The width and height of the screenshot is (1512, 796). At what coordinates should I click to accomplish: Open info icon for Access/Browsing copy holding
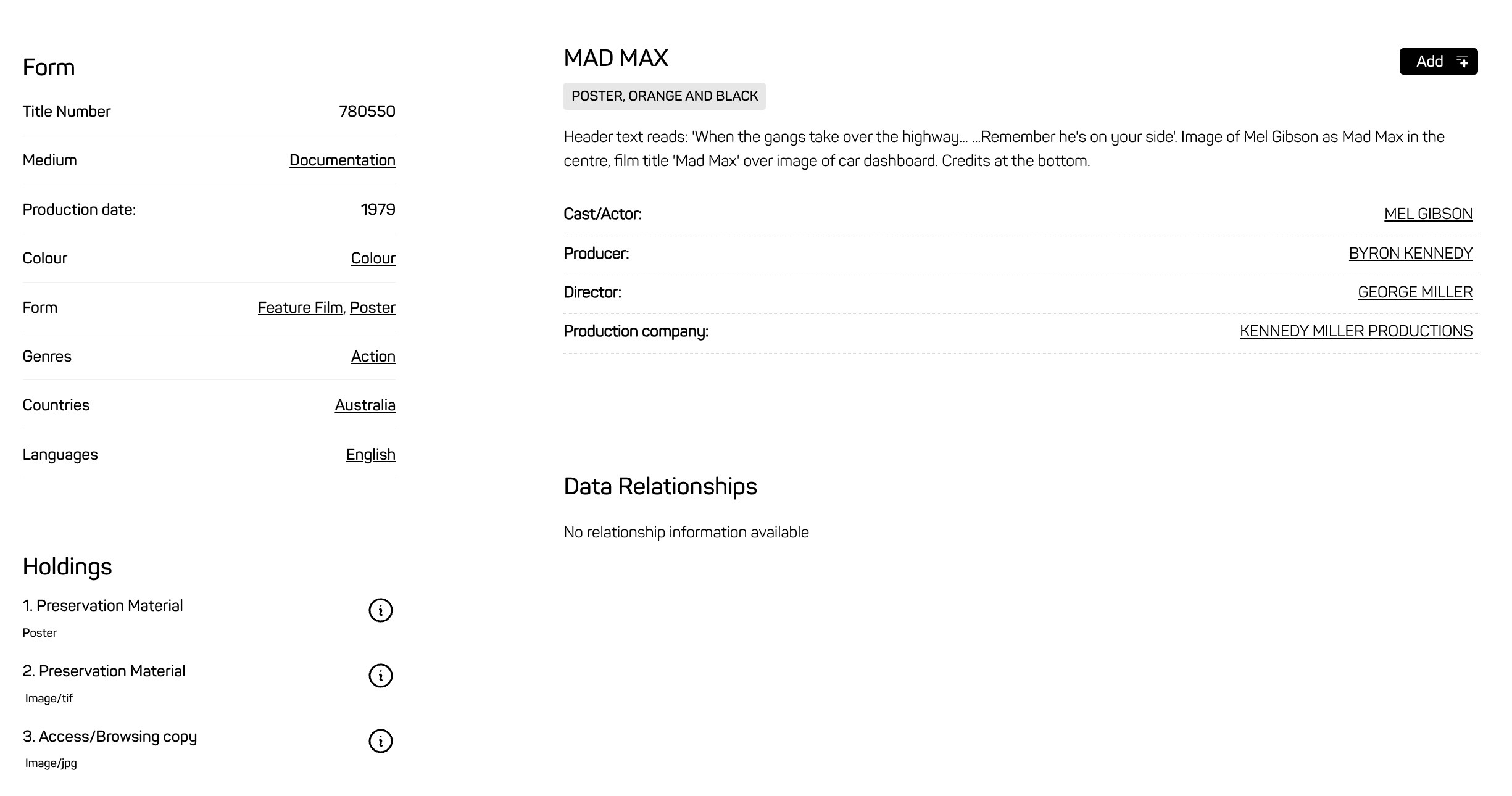coord(380,741)
